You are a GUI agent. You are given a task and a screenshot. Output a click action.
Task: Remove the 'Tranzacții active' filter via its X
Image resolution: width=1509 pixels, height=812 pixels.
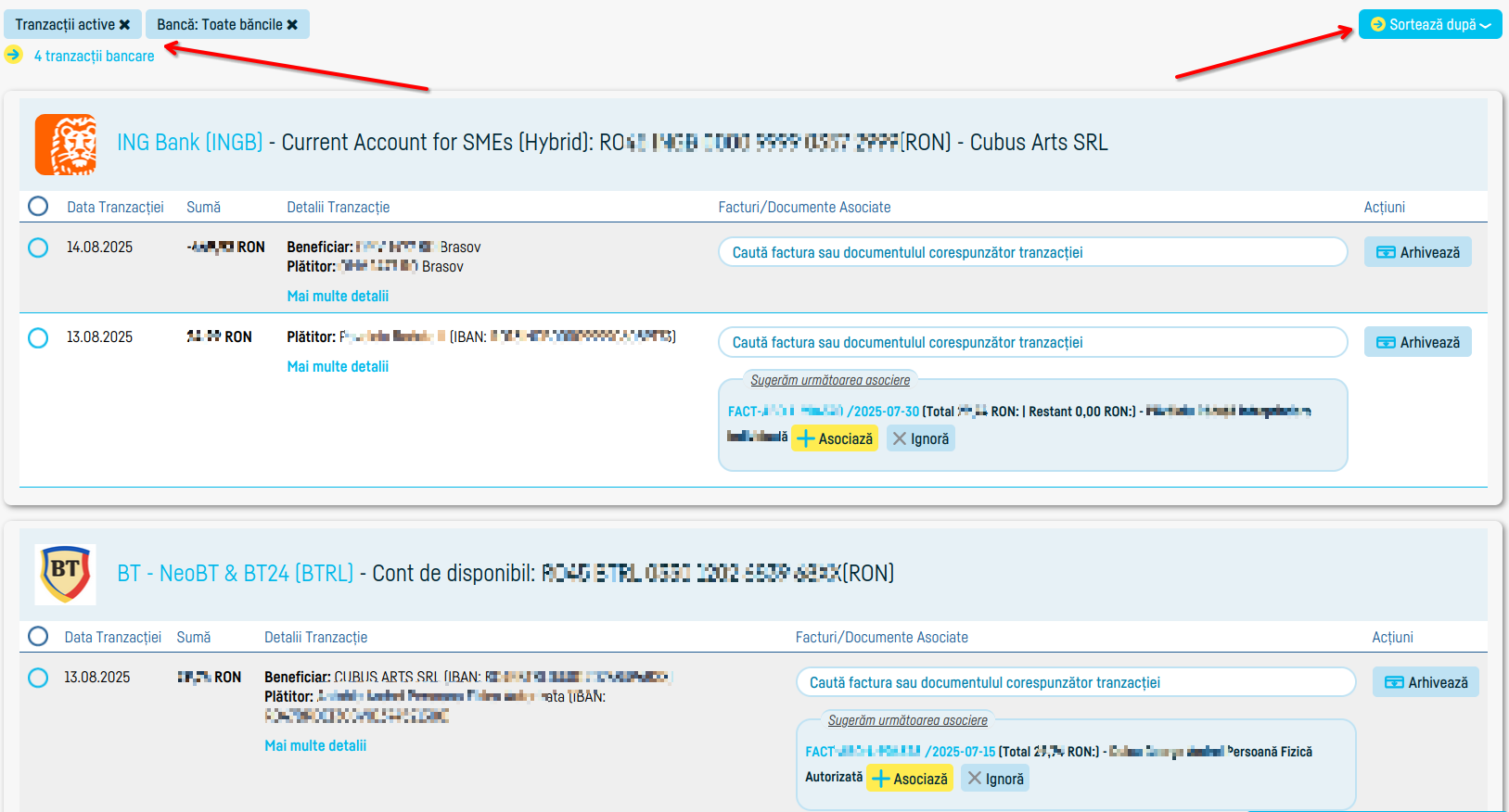tap(124, 25)
